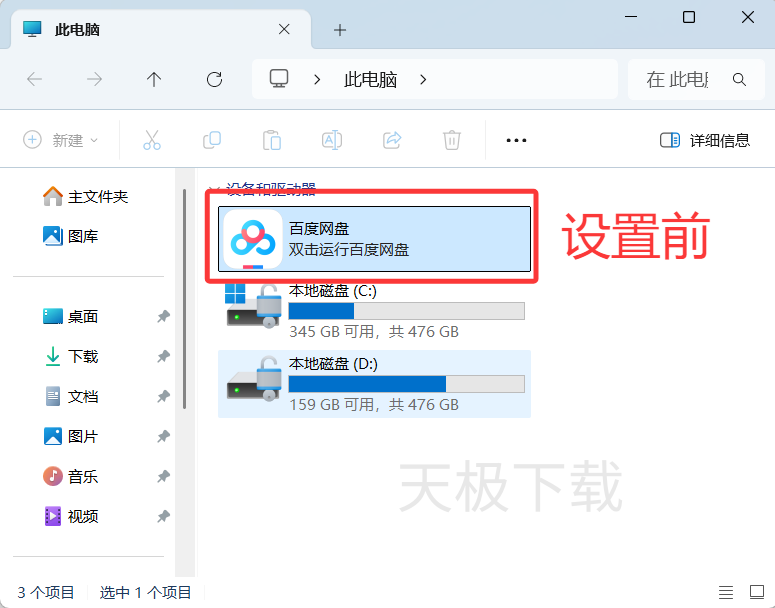Open 图片 in the sidebar
The width and height of the screenshot is (775, 608).
[70, 436]
